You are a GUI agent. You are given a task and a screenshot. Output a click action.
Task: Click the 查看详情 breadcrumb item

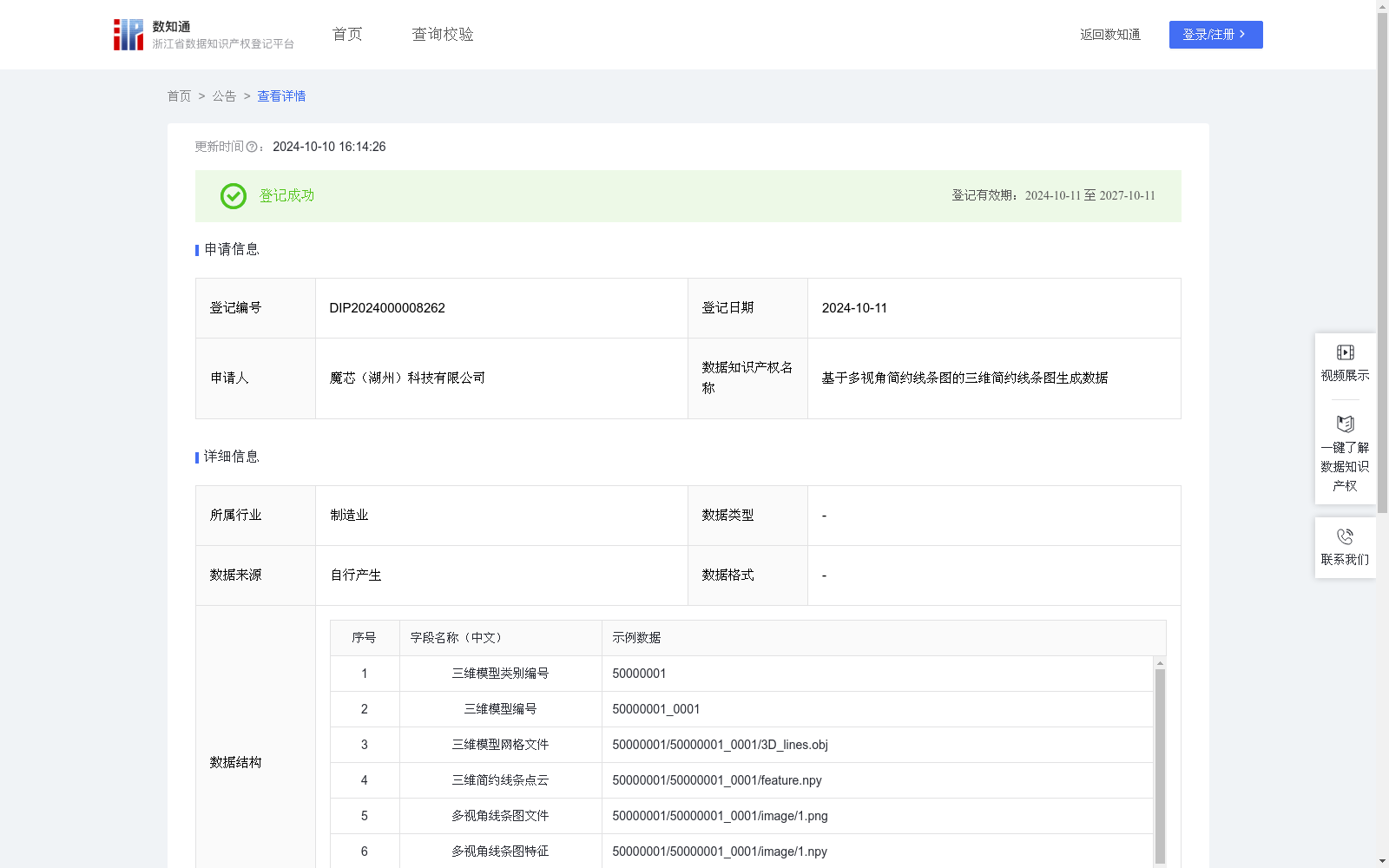(281, 96)
